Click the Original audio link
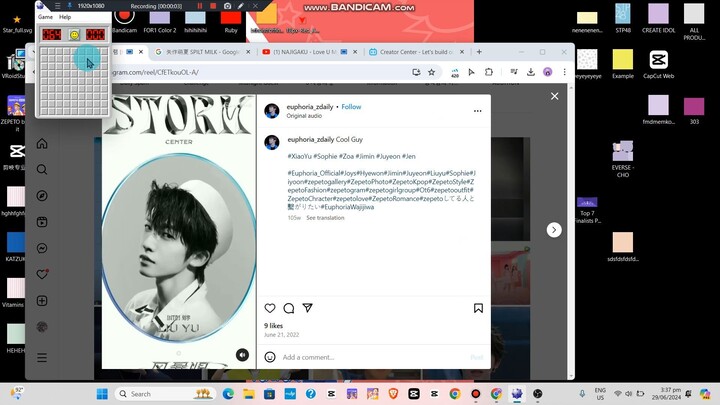This screenshot has width=720, height=405. click(304, 116)
